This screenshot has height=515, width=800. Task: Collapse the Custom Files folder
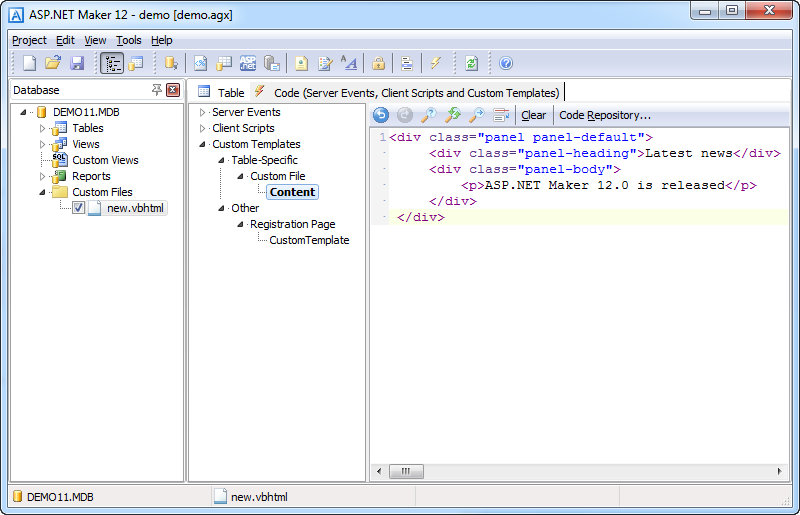[x=42, y=192]
